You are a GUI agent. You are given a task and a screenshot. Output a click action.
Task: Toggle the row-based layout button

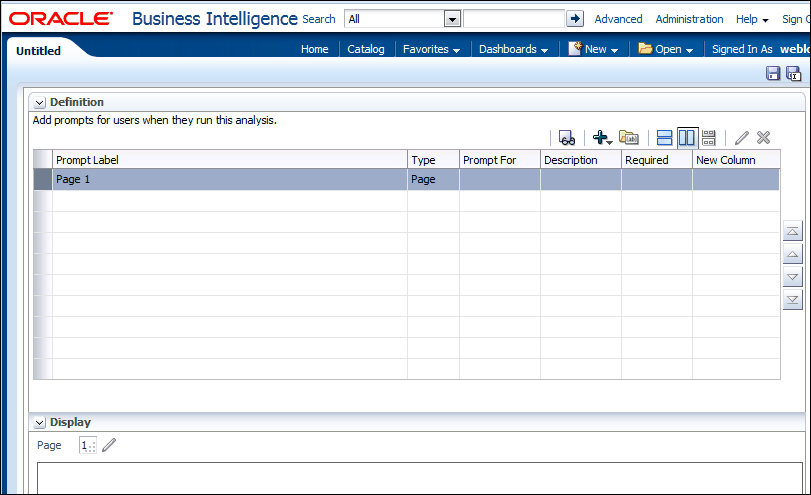[665, 138]
